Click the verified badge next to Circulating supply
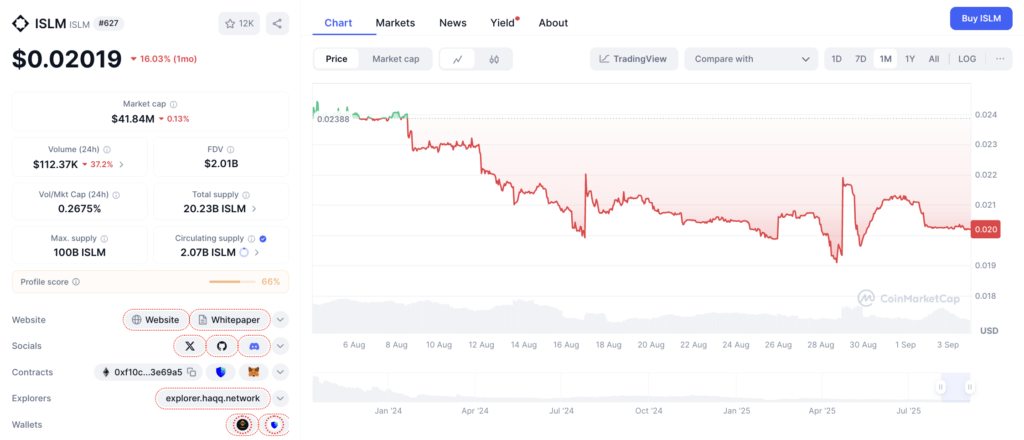Image resolution: width=1024 pixels, height=440 pixels. [x=263, y=239]
